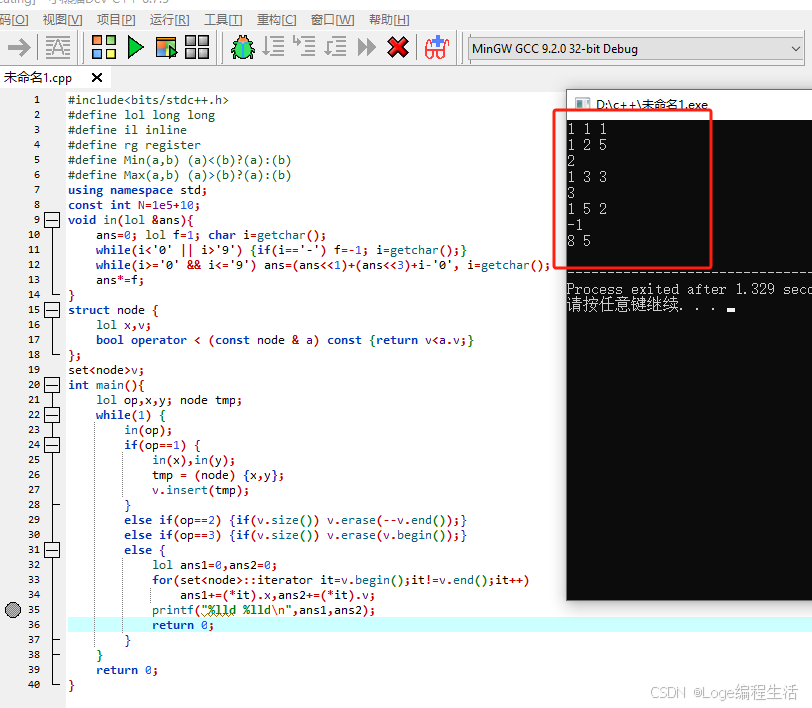Open the 重构[C] menu
The height and width of the screenshot is (708, 812).
tap(277, 20)
